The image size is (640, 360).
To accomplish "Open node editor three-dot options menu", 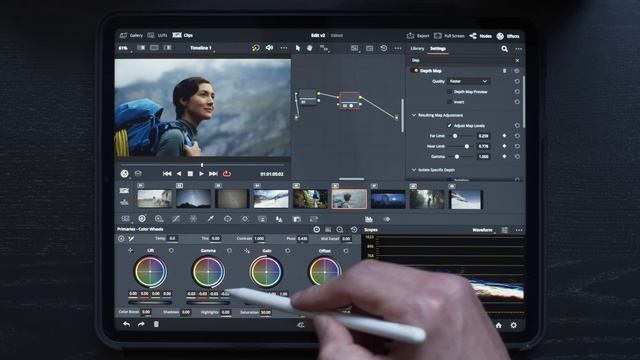I will [x=398, y=48].
